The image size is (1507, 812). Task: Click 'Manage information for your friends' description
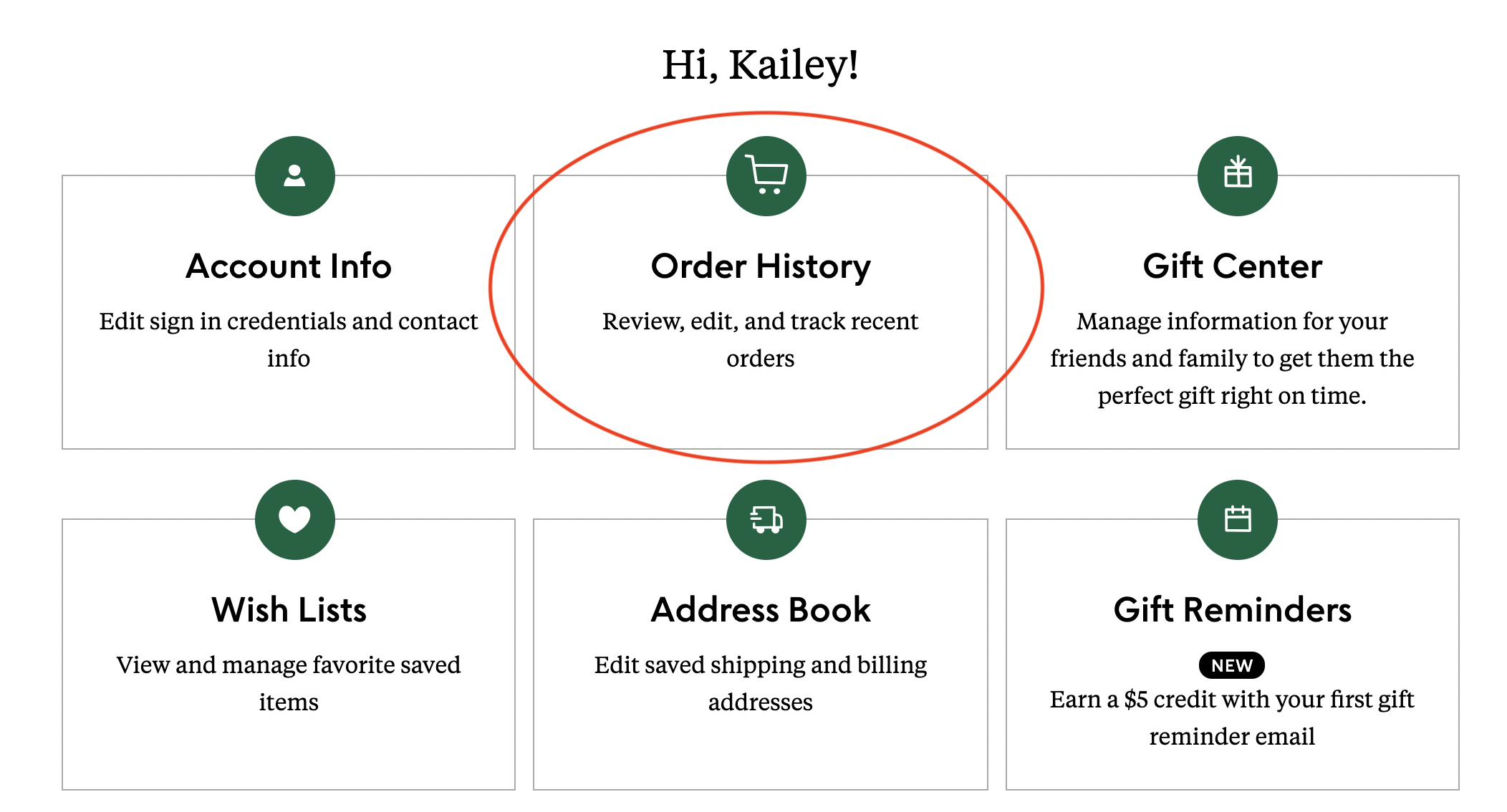point(1232,358)
